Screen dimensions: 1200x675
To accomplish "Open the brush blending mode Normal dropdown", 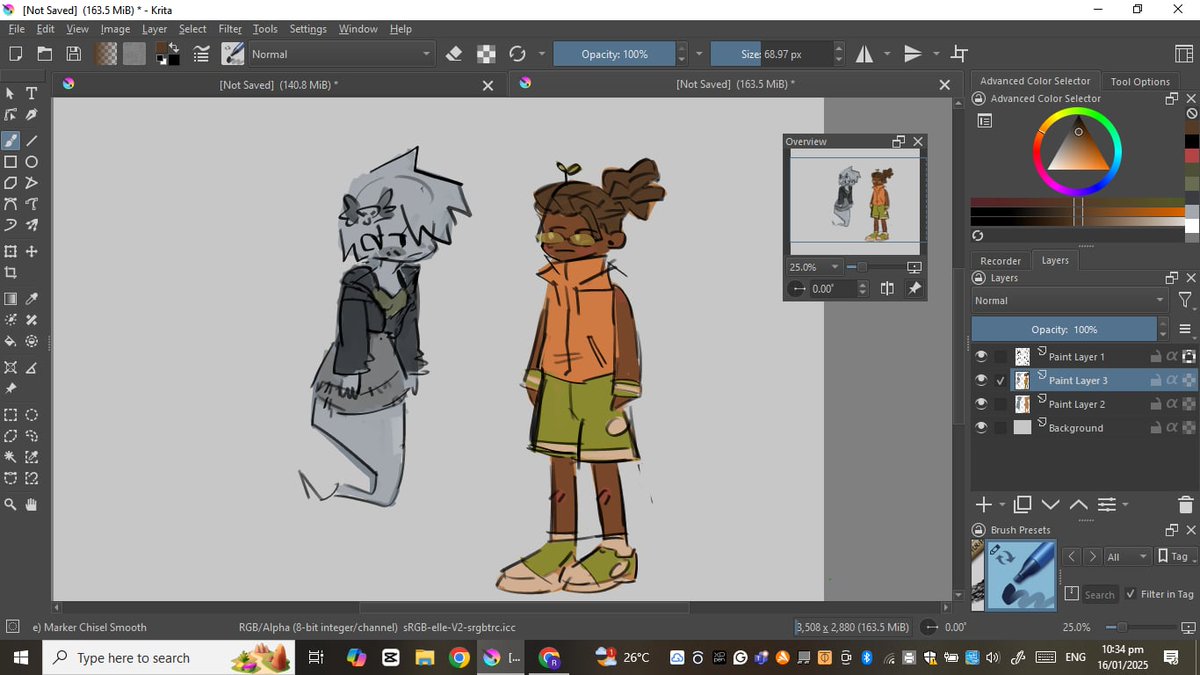I will (x=340, y=54).
